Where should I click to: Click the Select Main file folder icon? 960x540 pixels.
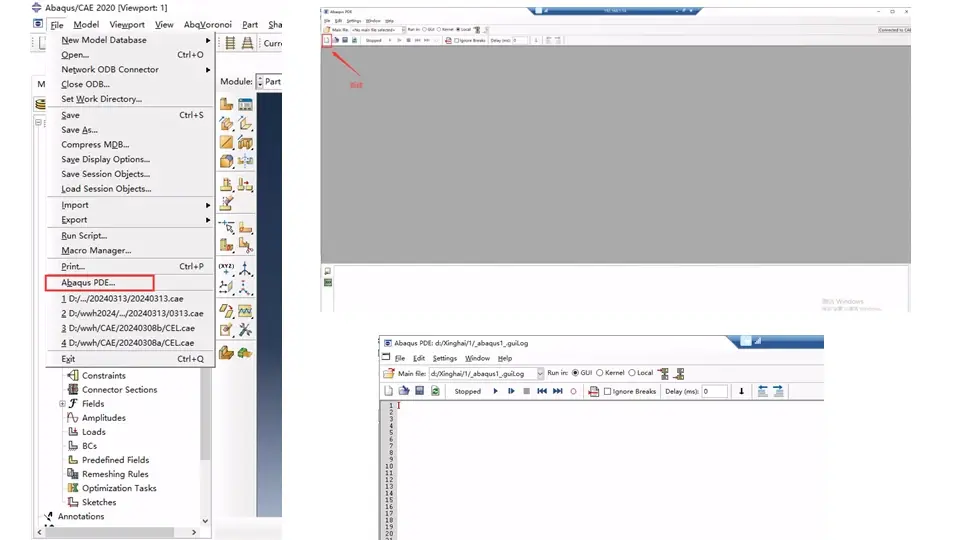tap(388, 373)
